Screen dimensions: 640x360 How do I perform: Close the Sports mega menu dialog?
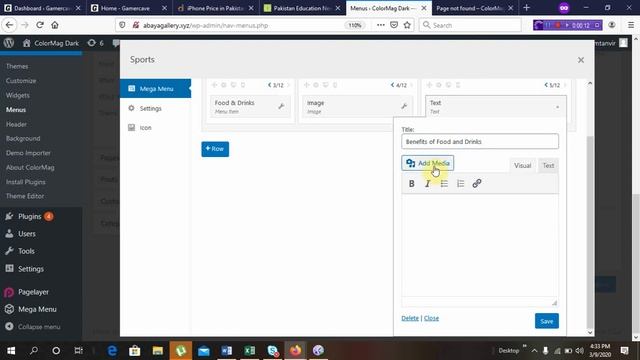pos(581,60)
